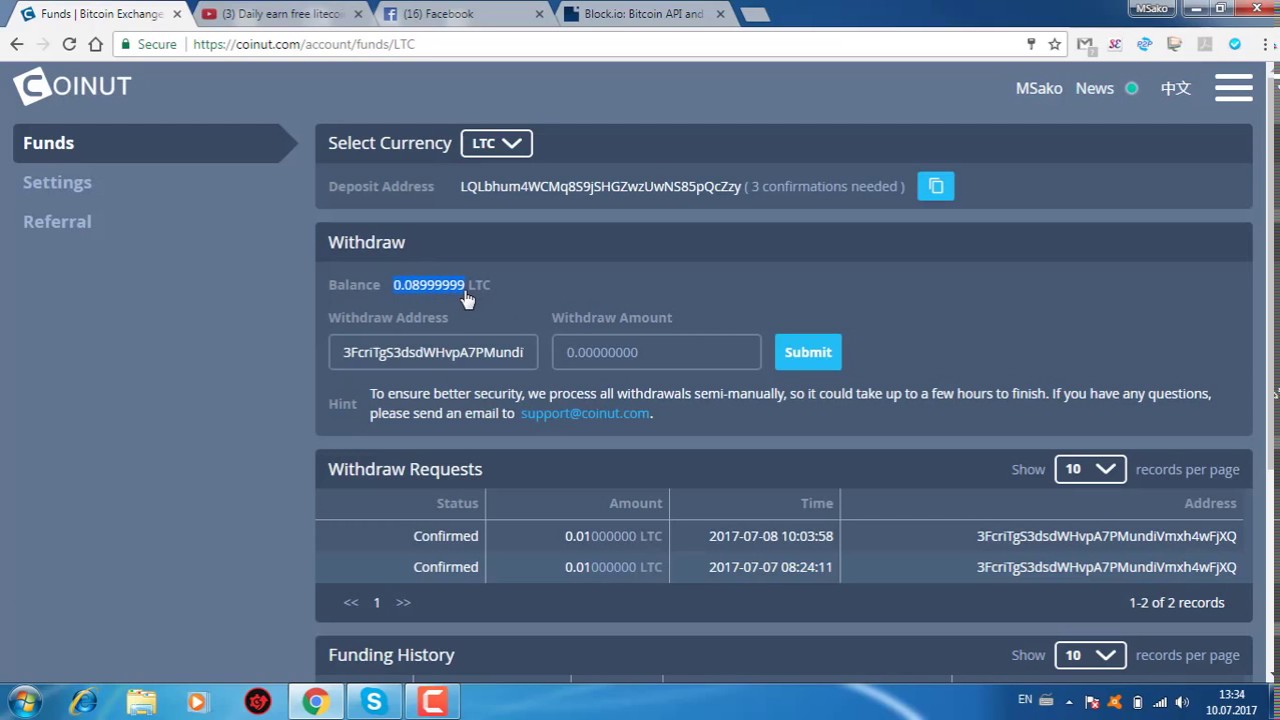The width and height of the screenshot is (1280, 720).
Task: Email support@coinut.com link
Action: pos(585,413)
